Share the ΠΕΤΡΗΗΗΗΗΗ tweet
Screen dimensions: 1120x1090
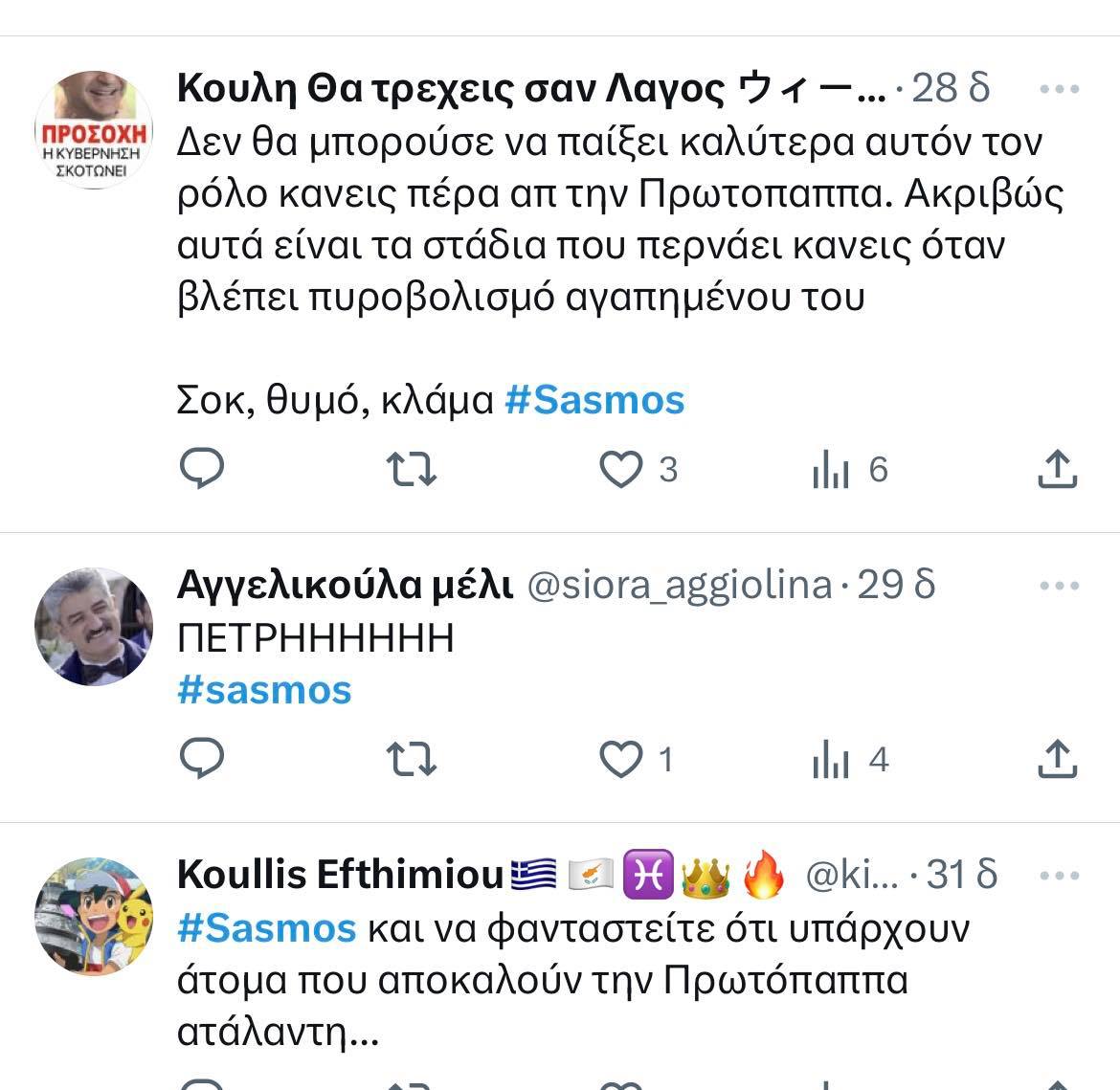(x=1058, y=759)
